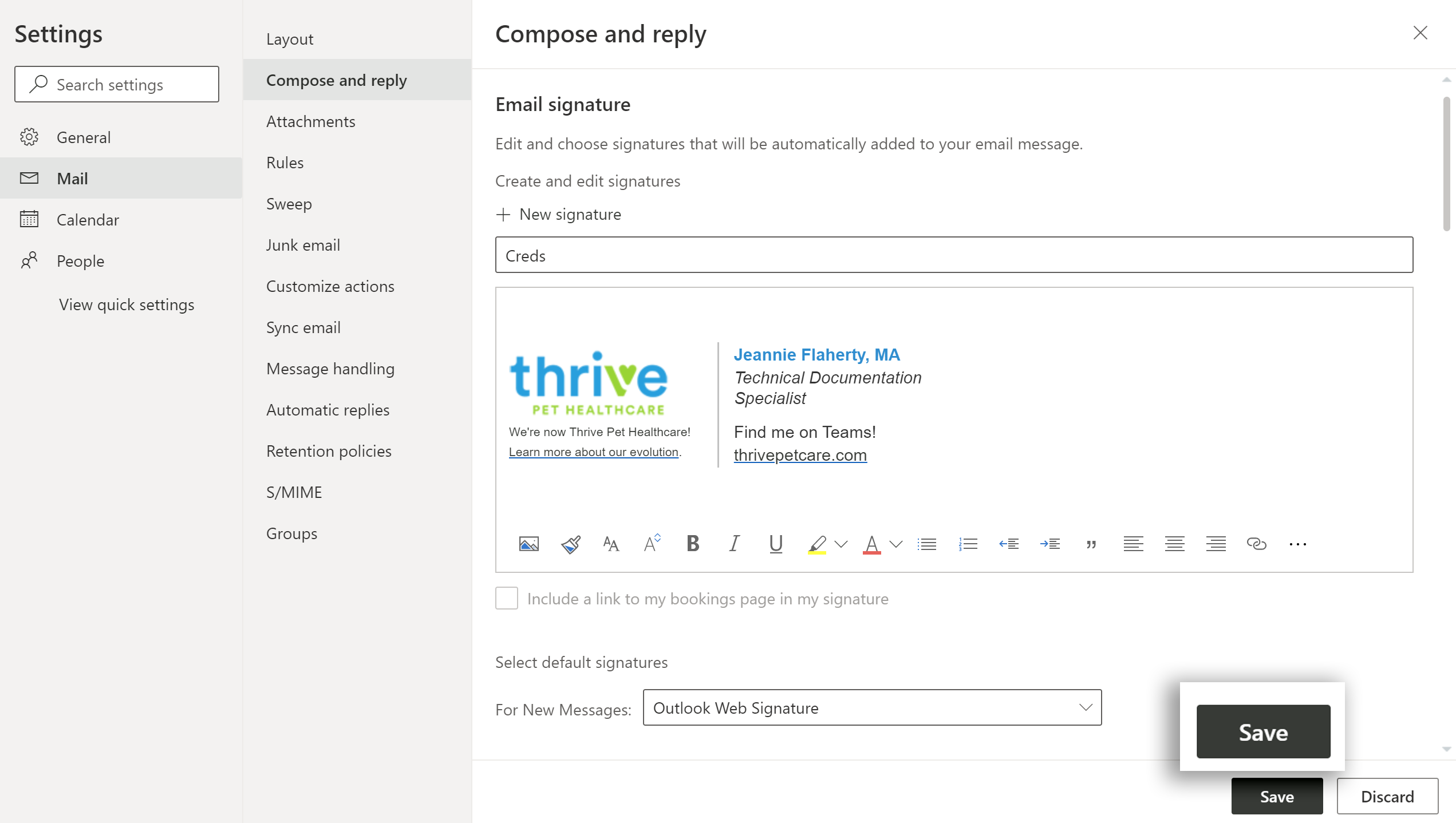Expand font color options arrow
Image resolution: width=1456 pixels, height=823 pixels.
pos(896,544)
